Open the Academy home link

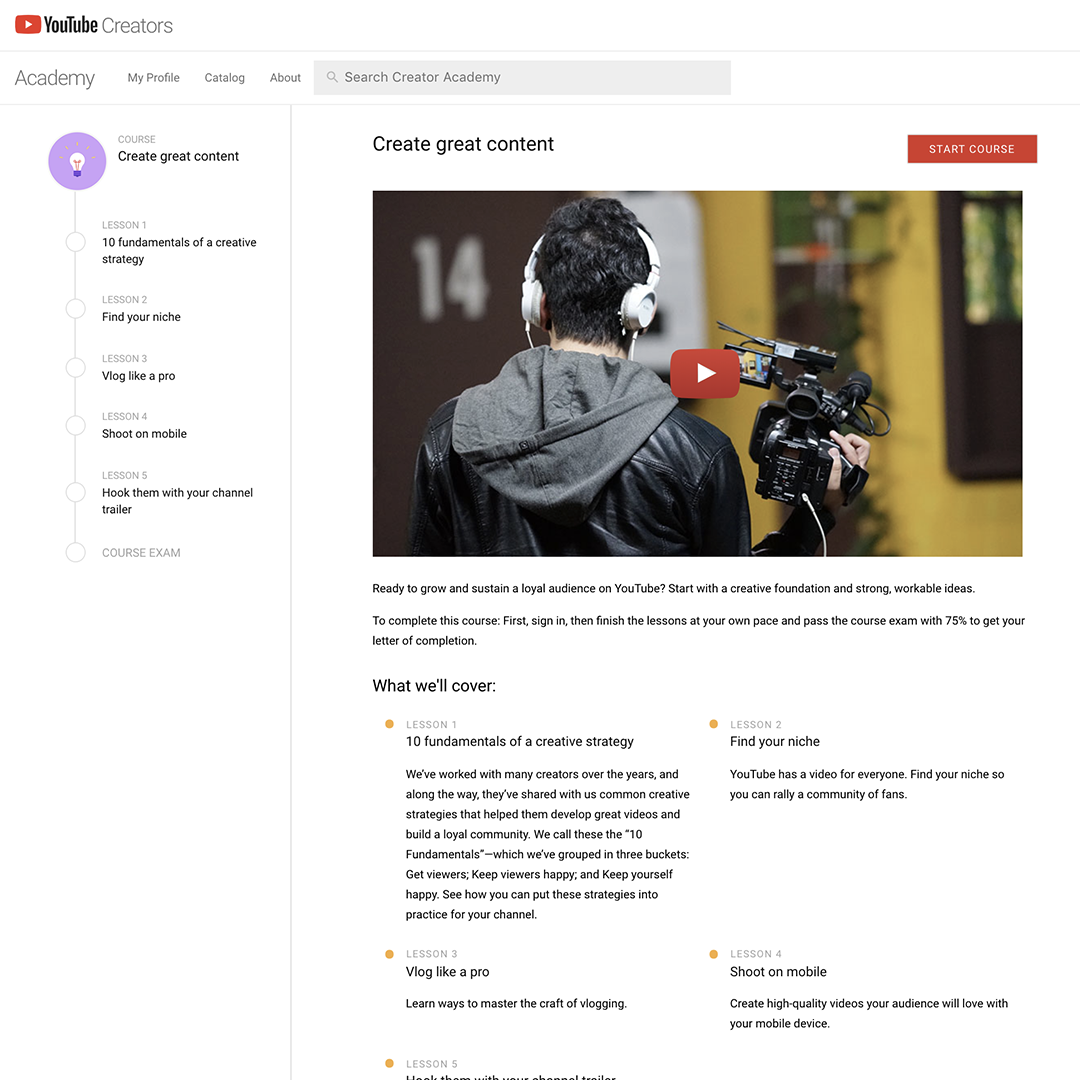[54, 78]
